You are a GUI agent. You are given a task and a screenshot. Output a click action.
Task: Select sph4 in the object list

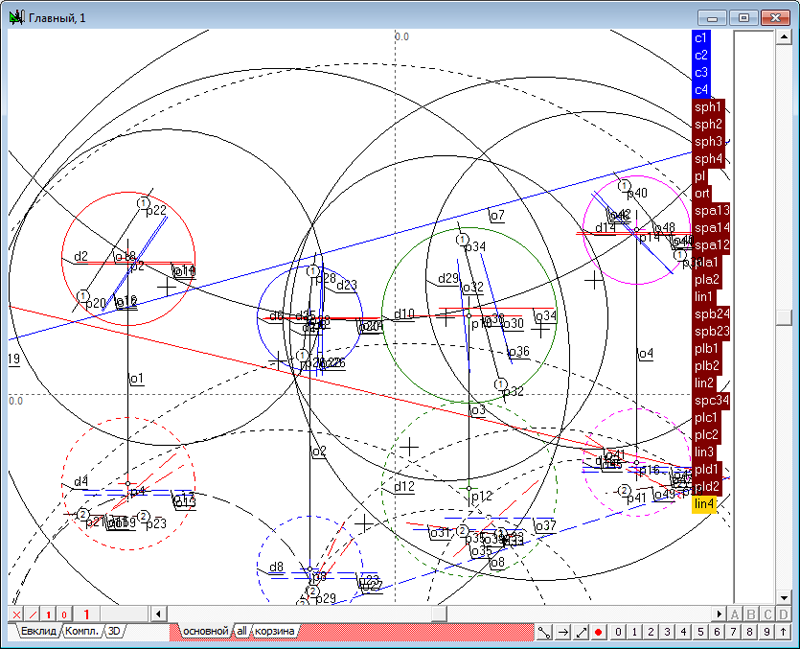coord(708,159)
